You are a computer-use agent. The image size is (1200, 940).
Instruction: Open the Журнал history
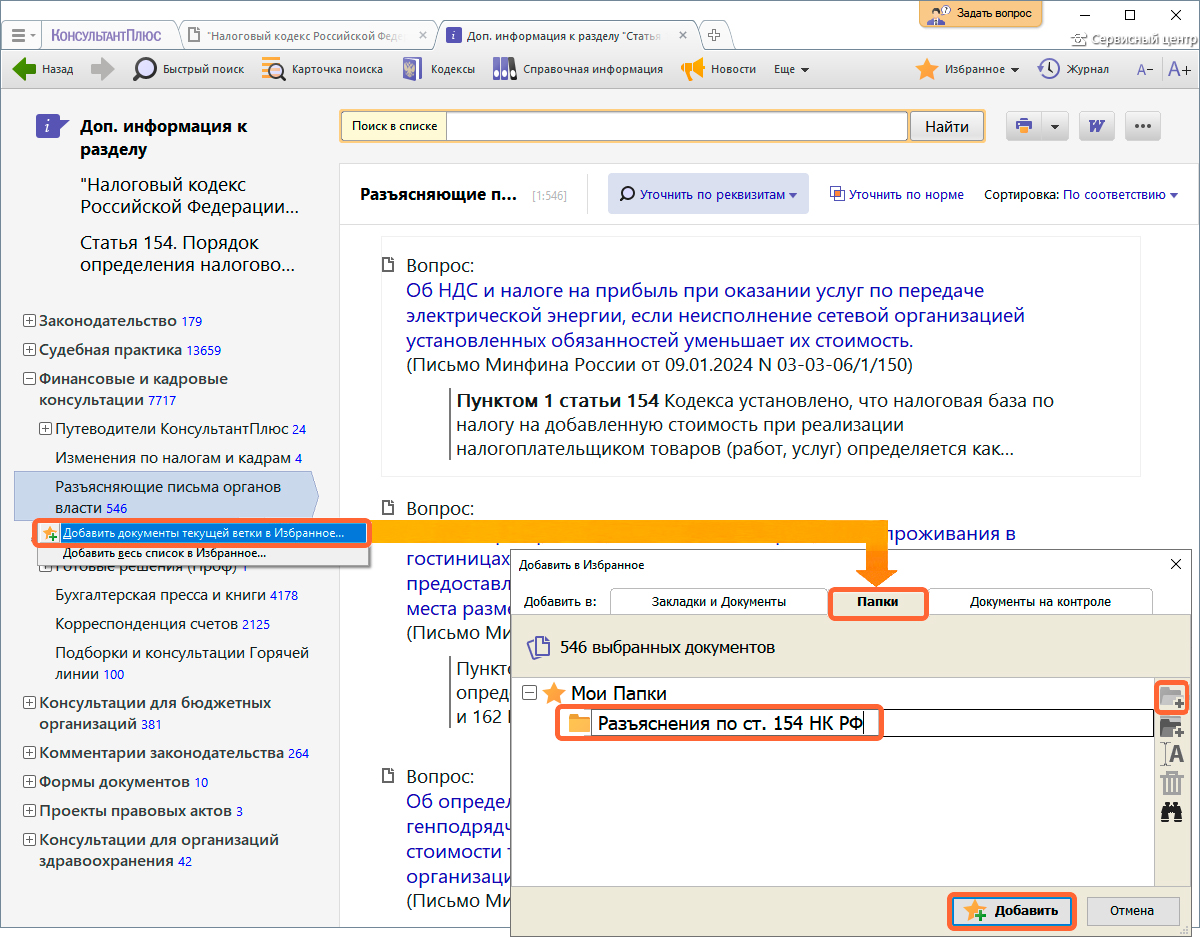[1073, 69]
